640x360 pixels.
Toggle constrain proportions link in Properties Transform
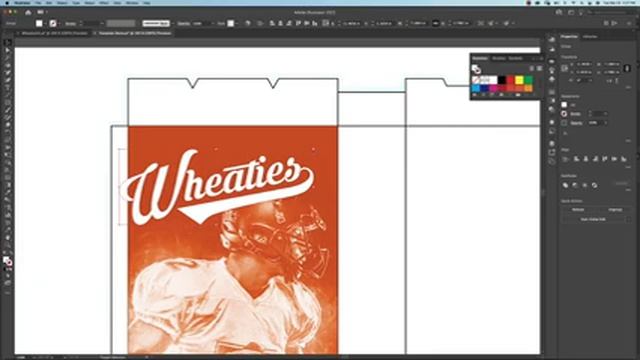tap(627, 68)
